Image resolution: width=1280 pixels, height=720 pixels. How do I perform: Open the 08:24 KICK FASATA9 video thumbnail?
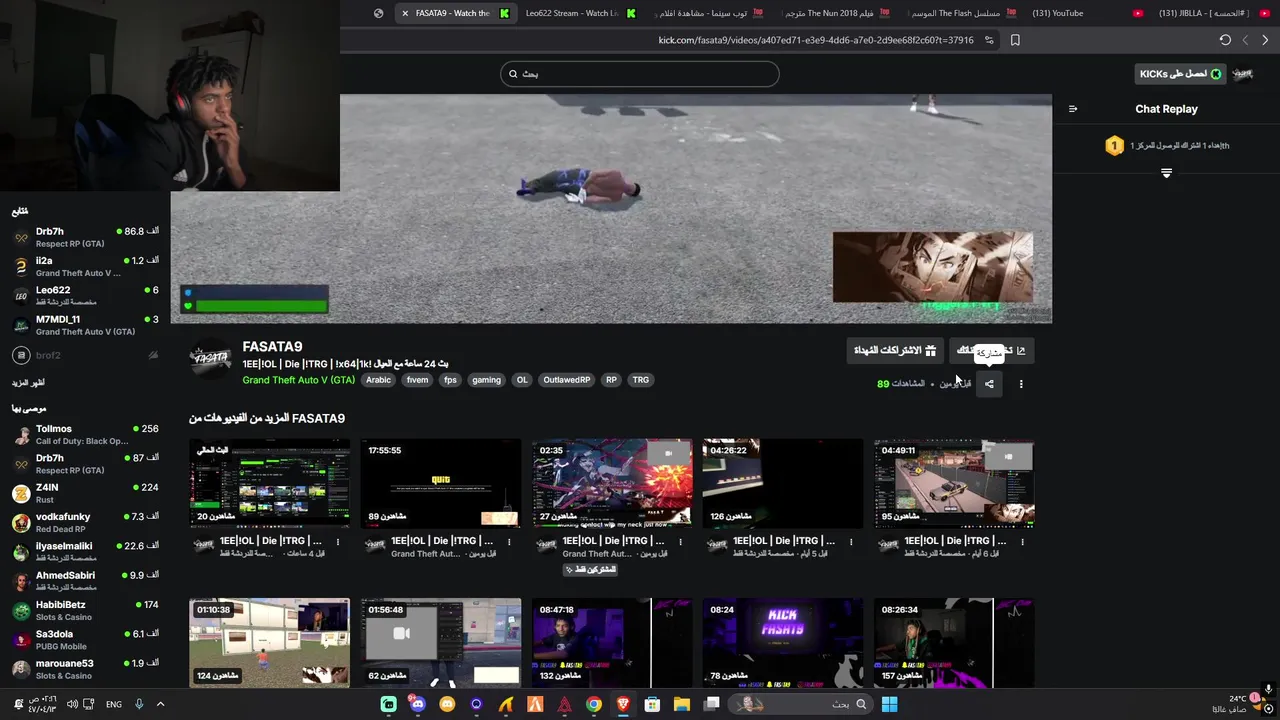click(x=782, y=643)
